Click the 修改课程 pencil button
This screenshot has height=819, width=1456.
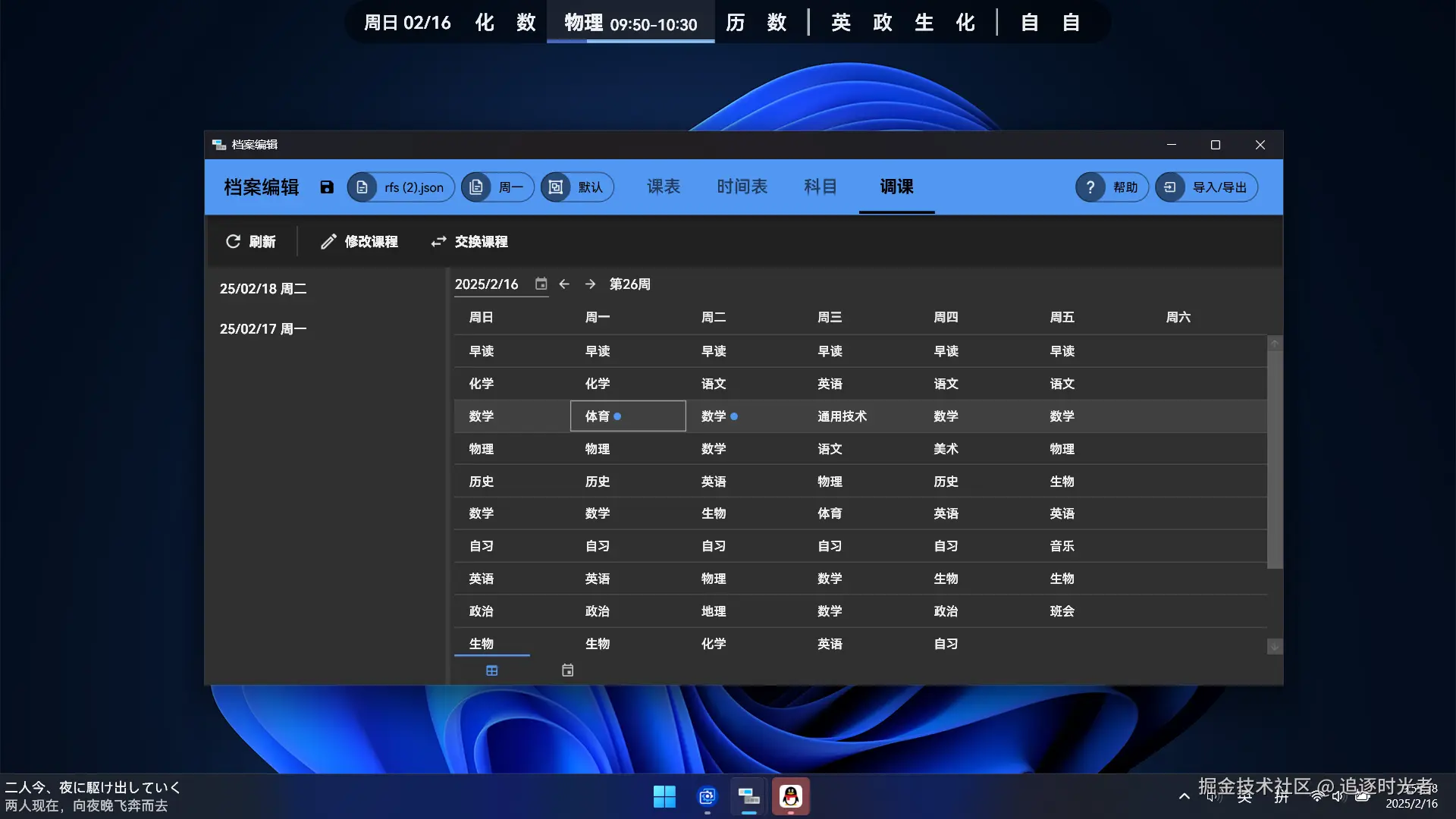pyautogui.click(x=359, y=241)
